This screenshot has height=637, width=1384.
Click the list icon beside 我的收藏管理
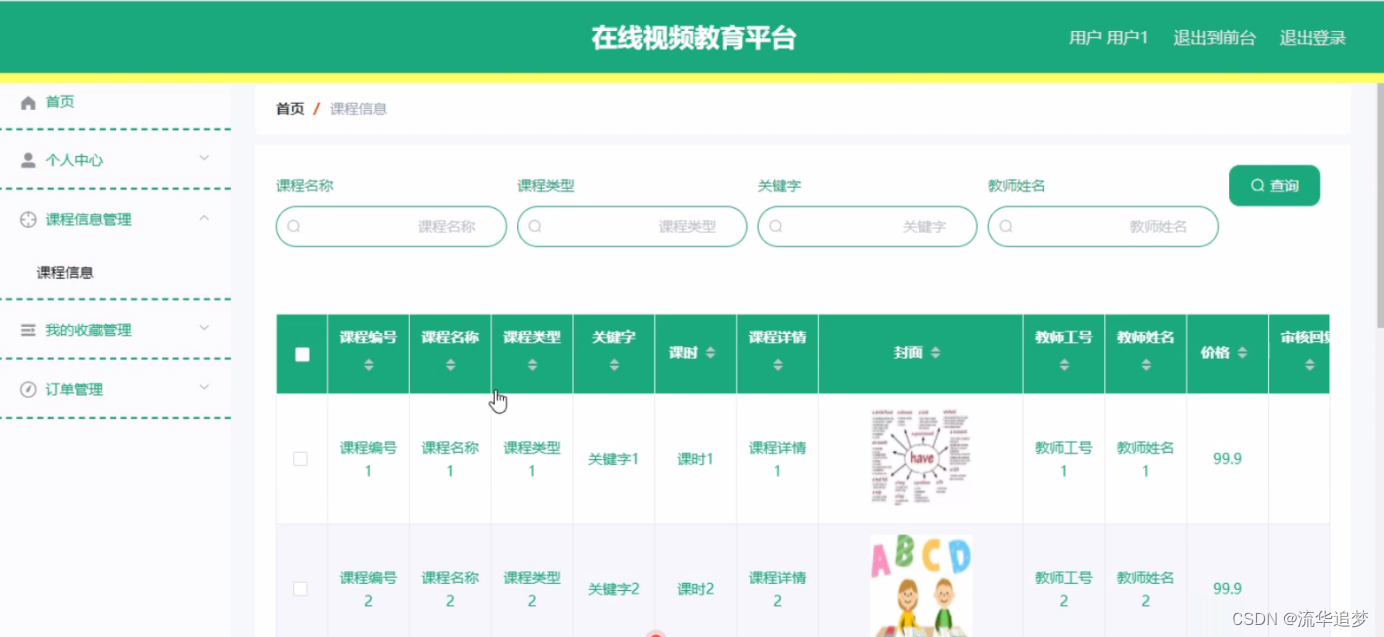point(28,330)
